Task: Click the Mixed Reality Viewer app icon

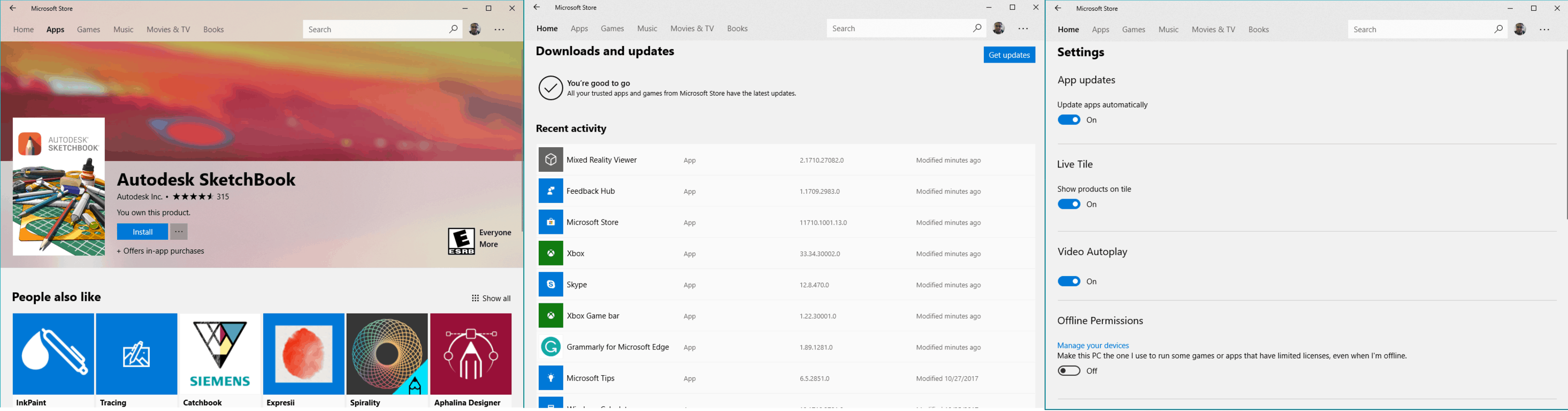Action: coord(550,159)
